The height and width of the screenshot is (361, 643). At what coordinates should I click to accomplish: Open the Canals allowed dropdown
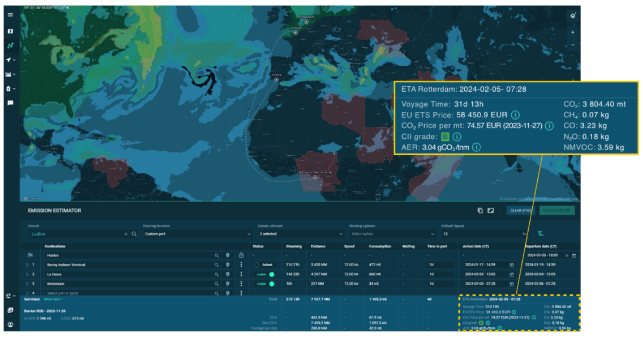(x=300, y=234)
